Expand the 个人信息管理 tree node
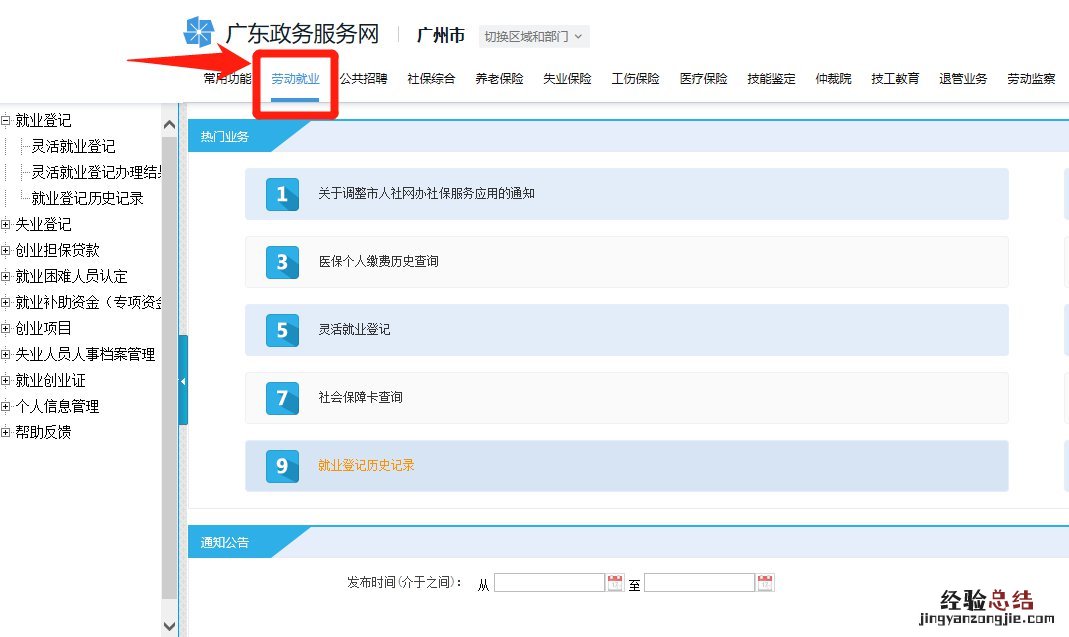The image size is (1069, 637). tap(5, 406)
